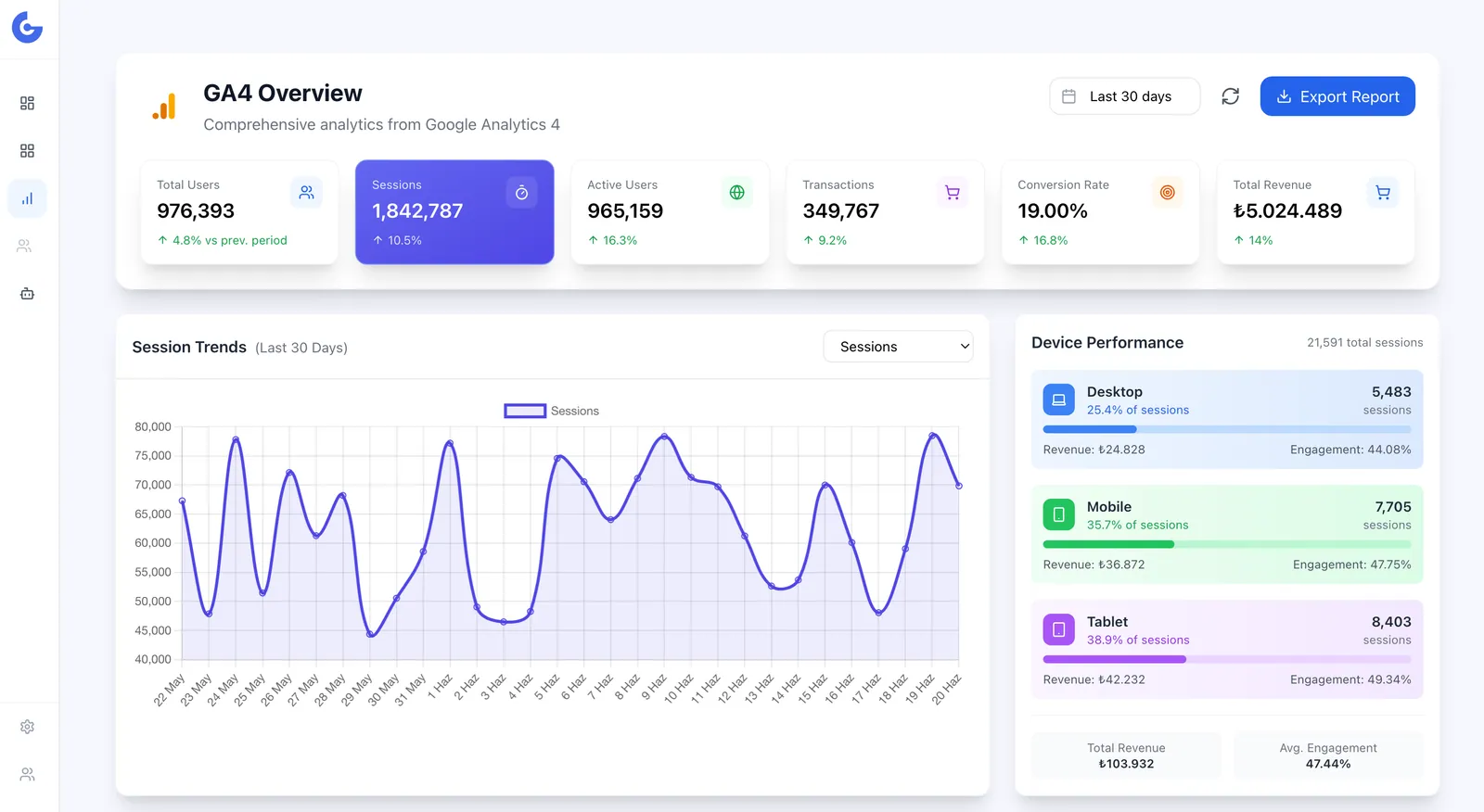Screen dimensions: 1484x812
Task: Click the Total Revenue ₺103.932 summary box
Action: pos(1127,755)
